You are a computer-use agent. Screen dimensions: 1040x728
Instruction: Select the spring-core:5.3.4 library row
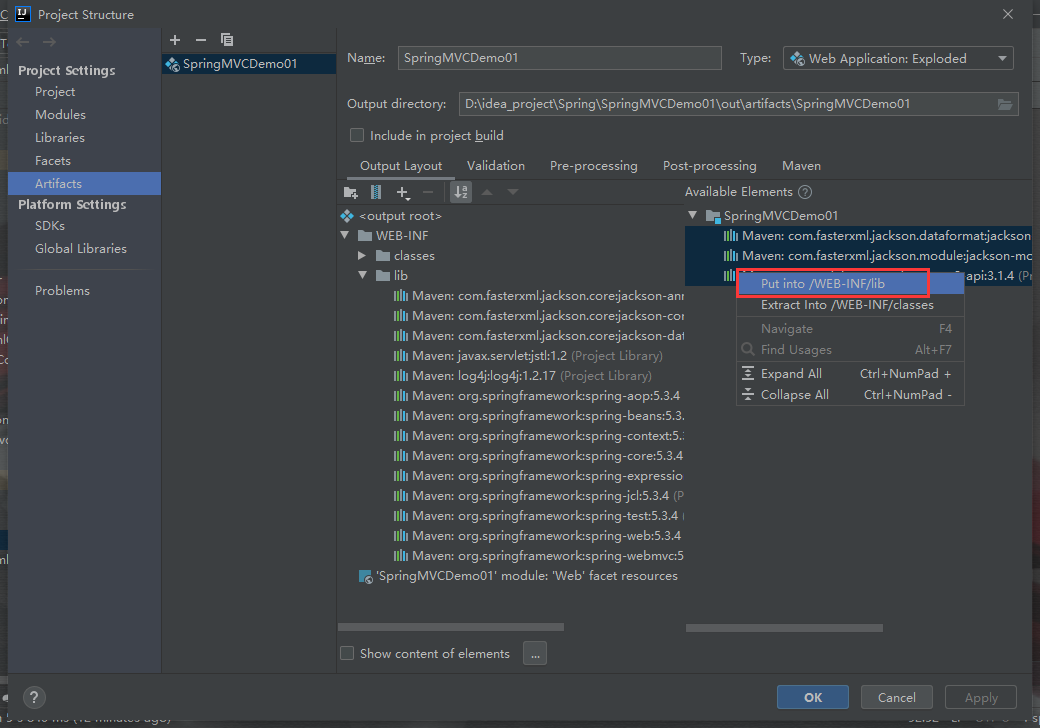[x=539, y=455]
